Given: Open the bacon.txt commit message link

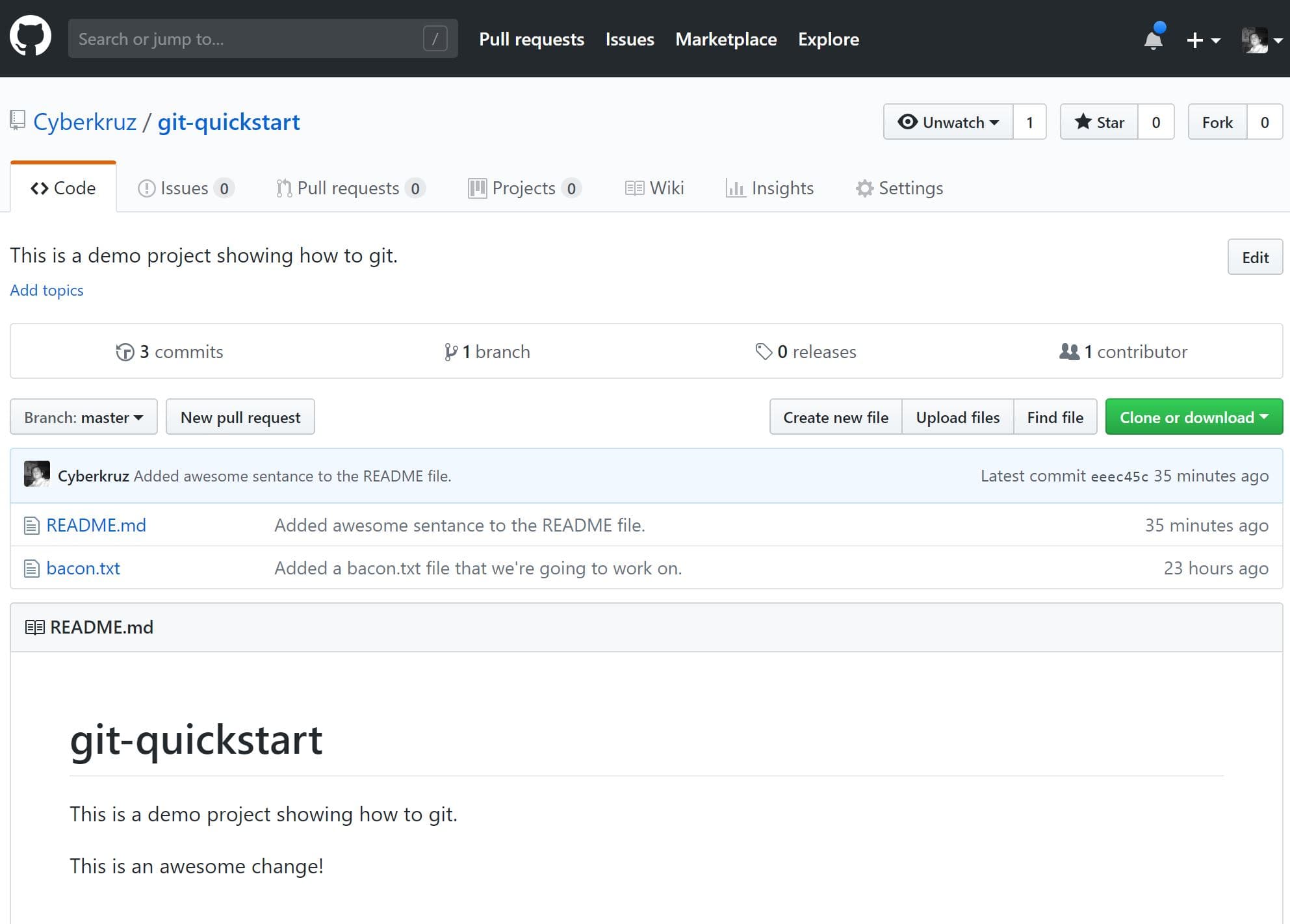Looking at the screenshot, I should click(x=478, y=569).
